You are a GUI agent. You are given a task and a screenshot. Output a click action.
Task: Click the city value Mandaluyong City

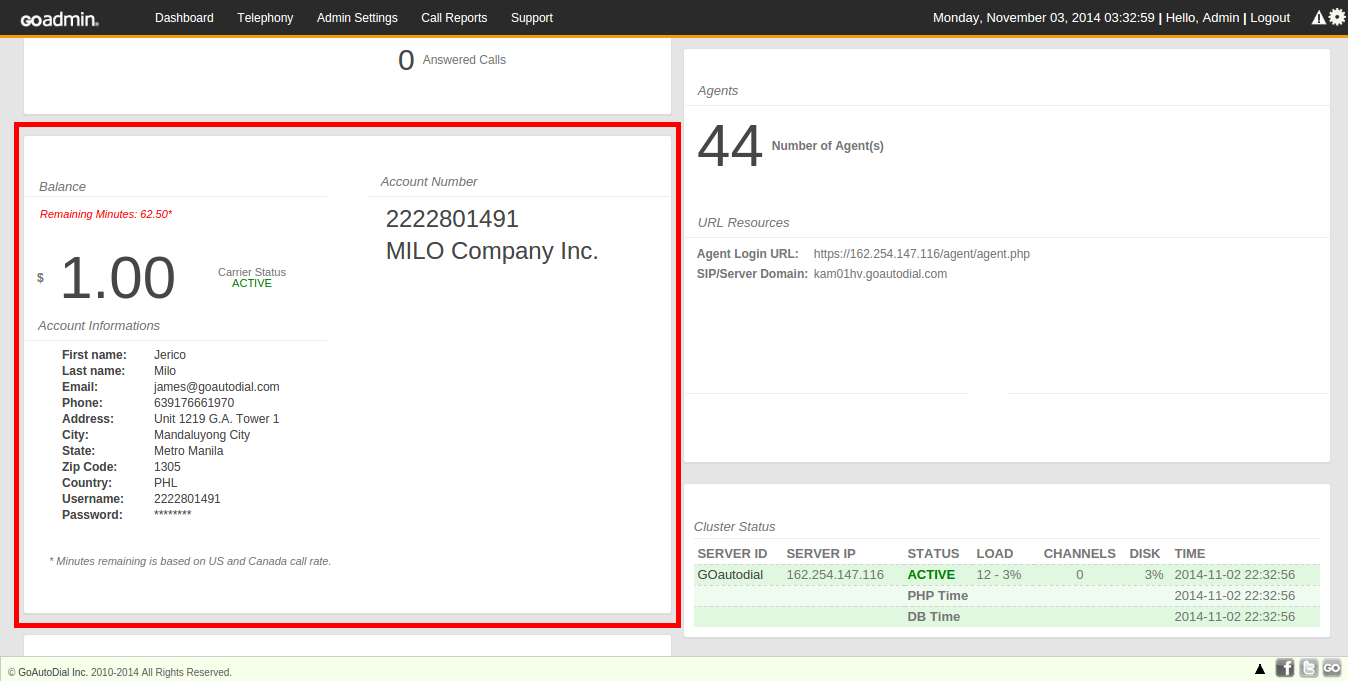click(202, 435)
